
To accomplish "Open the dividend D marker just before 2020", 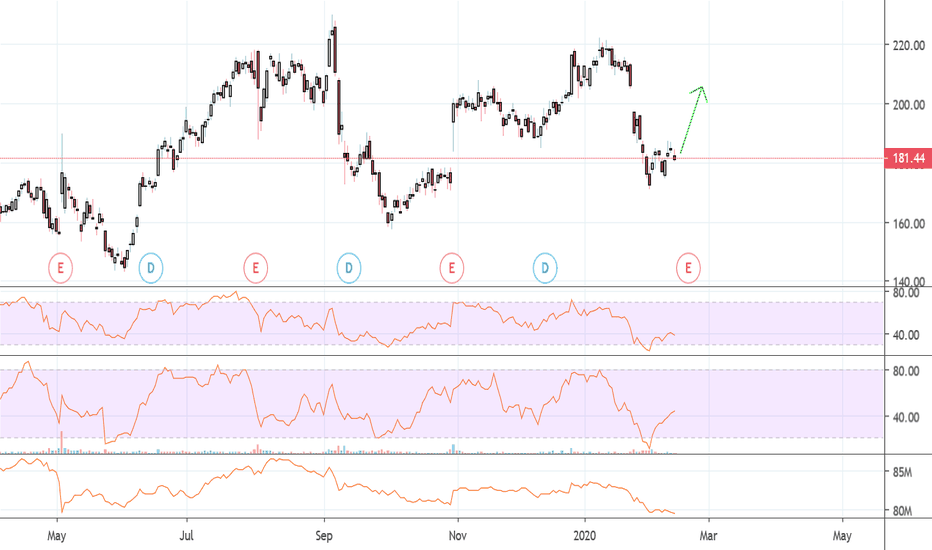I will coord(545,268).
